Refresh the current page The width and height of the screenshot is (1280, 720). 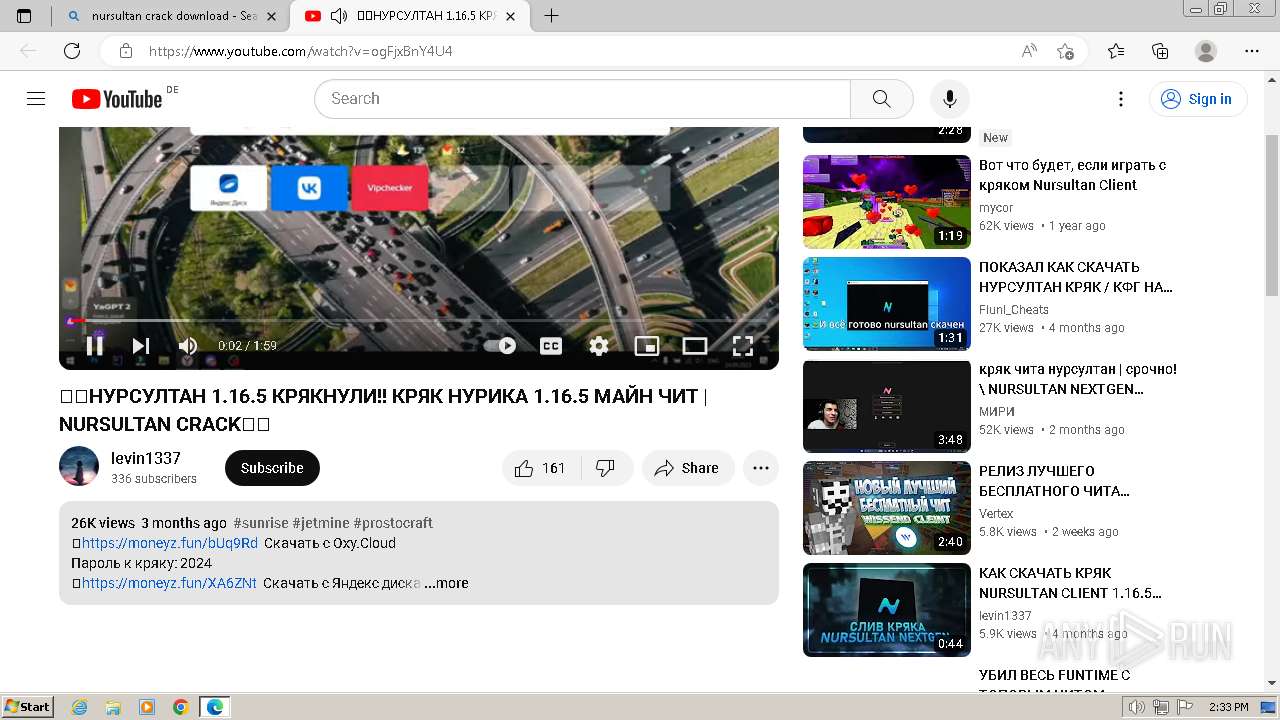pyautogui.click(x=72, y=51)
